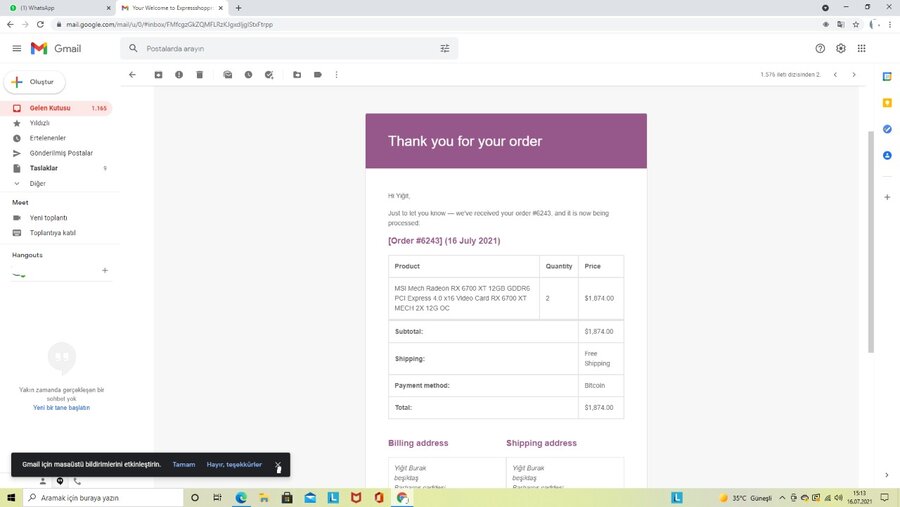Screen dimensions: 900x507
Task: Click the Gmail logo
Action: [56, 49]
